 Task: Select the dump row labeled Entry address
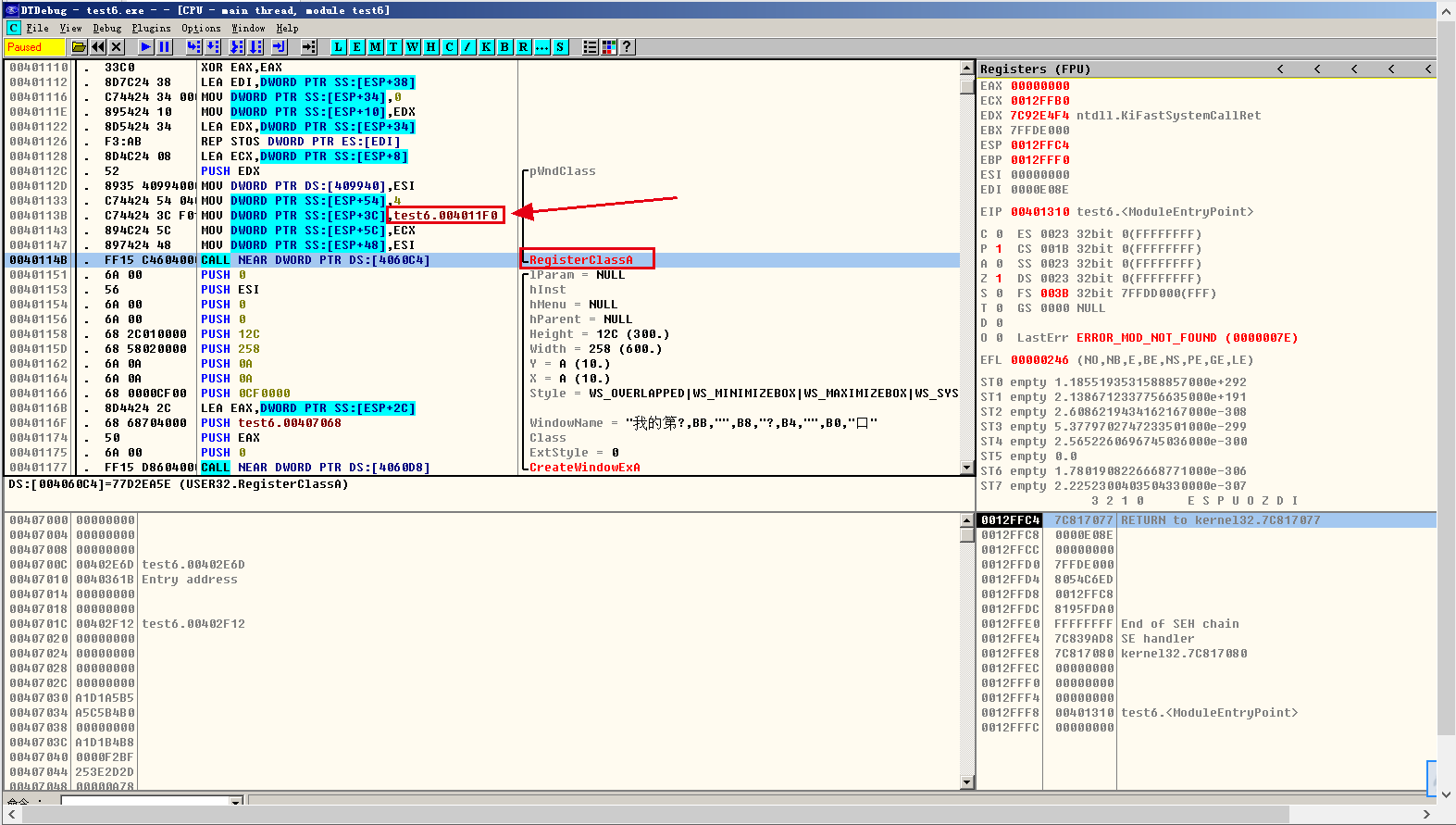[x=482, y=580]
